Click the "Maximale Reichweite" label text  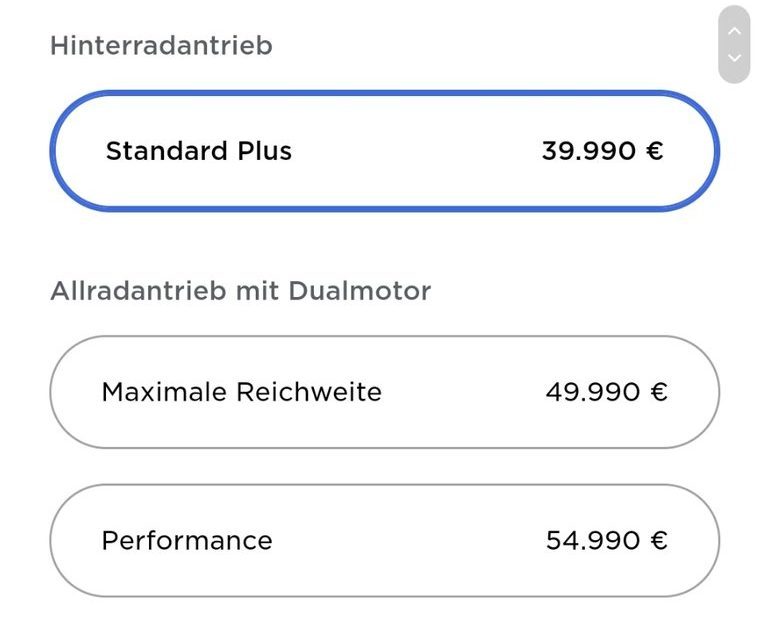point(241,391)
